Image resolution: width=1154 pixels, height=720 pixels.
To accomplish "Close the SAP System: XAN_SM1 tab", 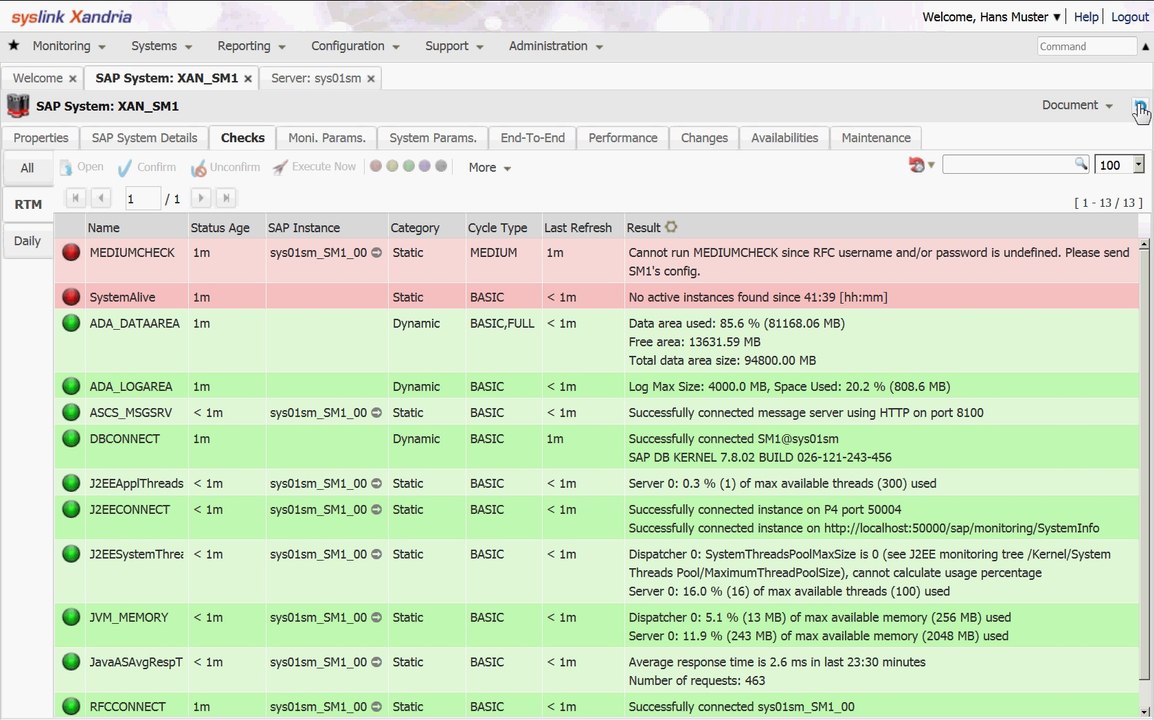I will pyautogui.click(x=248, y=78).
